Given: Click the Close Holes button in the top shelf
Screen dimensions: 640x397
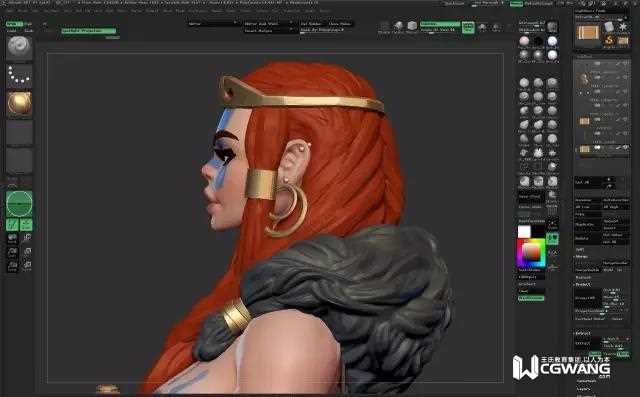Looking at the screenshot, I should [x=340, y=24].
